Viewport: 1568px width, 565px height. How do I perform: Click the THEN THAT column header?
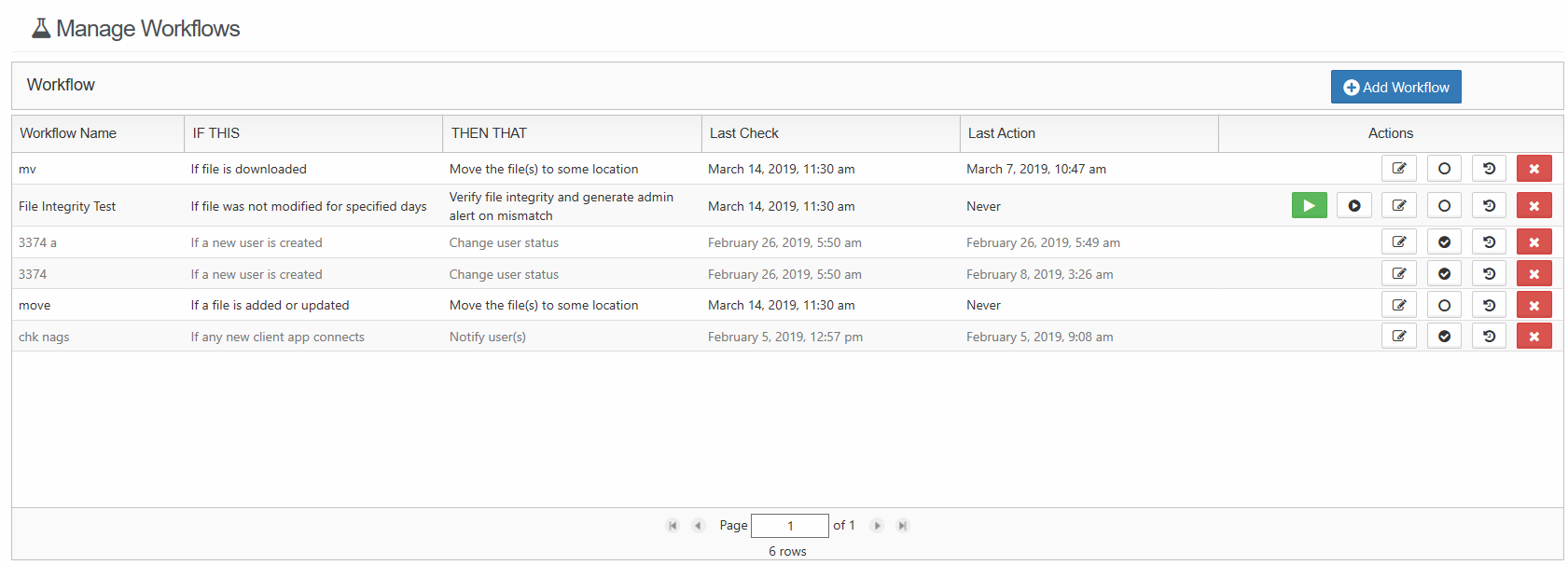572,133
